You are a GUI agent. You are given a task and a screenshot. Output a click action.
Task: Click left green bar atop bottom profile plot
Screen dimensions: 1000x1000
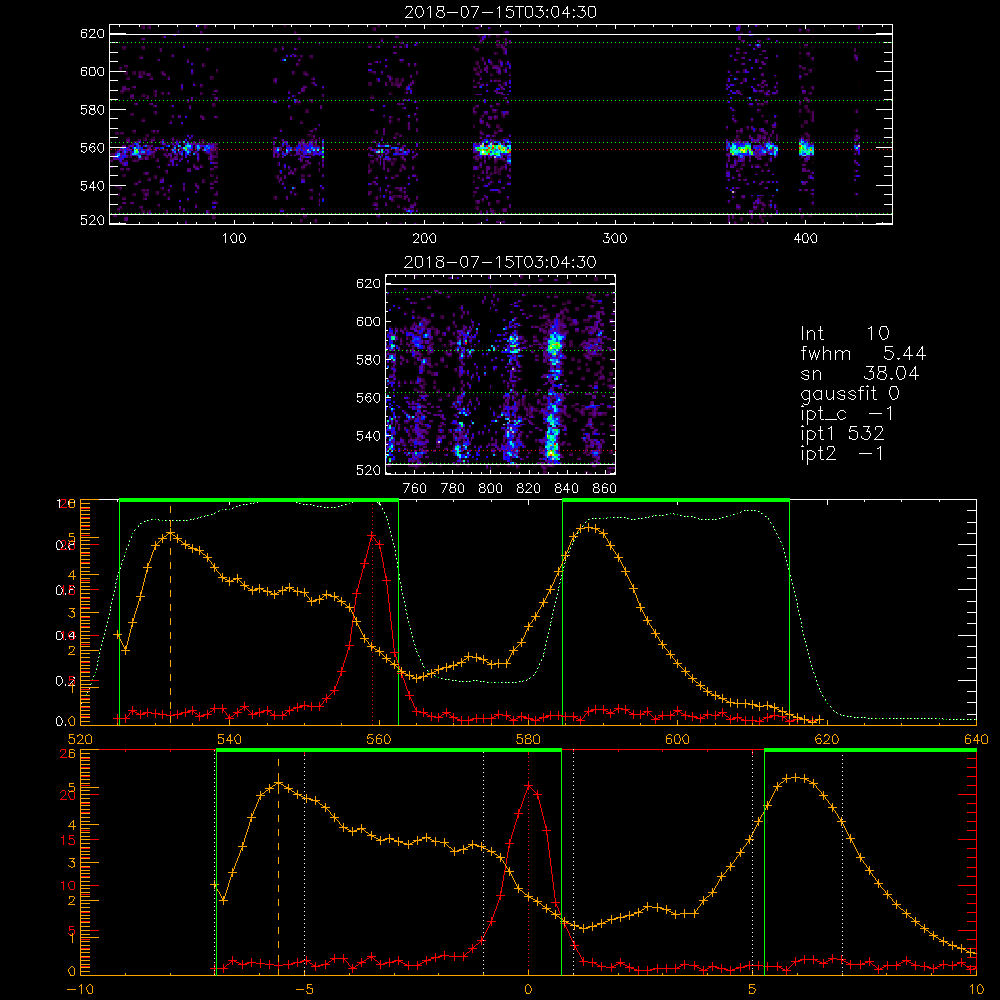tap(388, 750)
